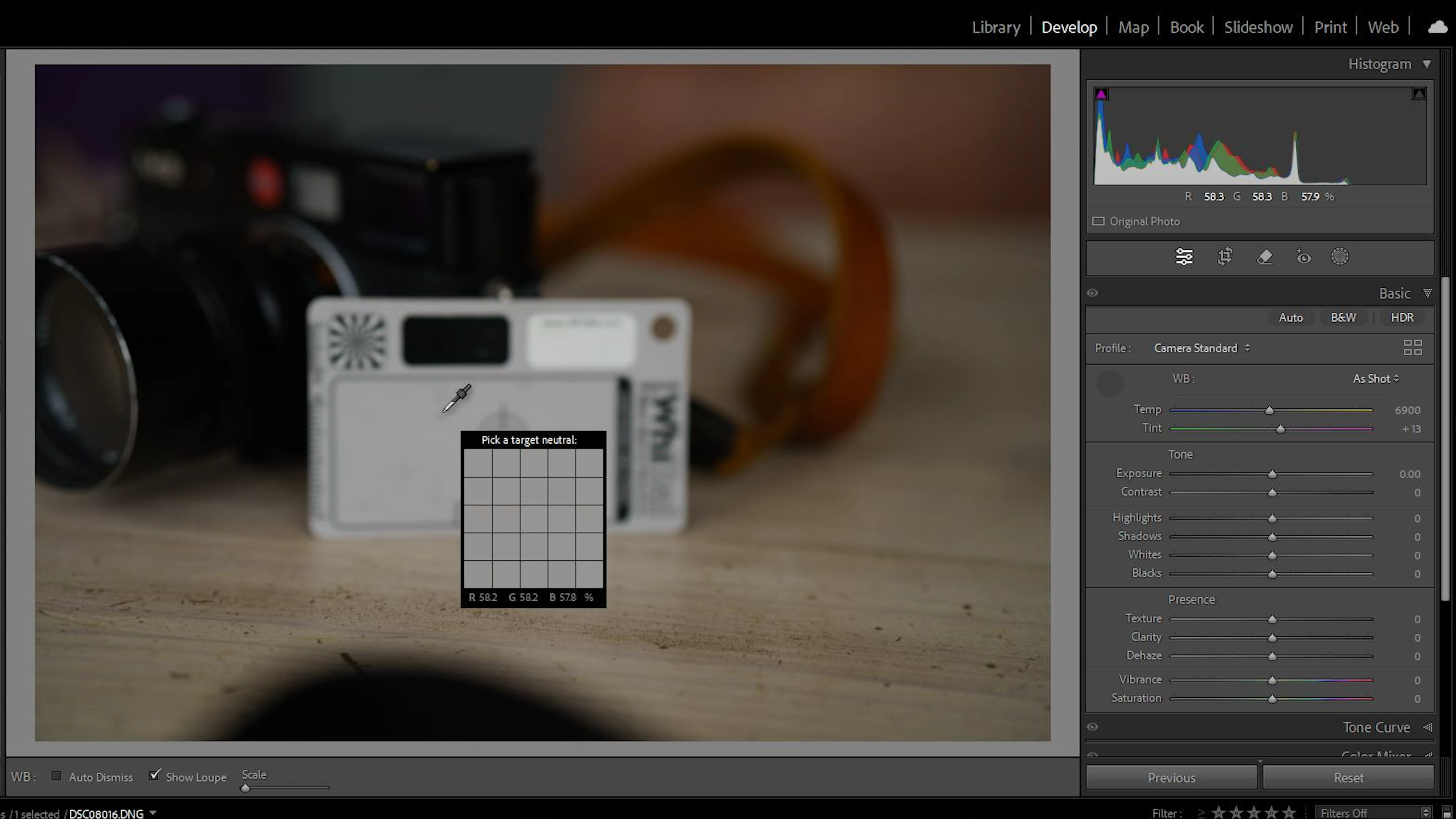This screenshot has height=819, width=1456.
Task: Set filter to second star rating
Action: pyautogui.click(x=1236, y=813)
